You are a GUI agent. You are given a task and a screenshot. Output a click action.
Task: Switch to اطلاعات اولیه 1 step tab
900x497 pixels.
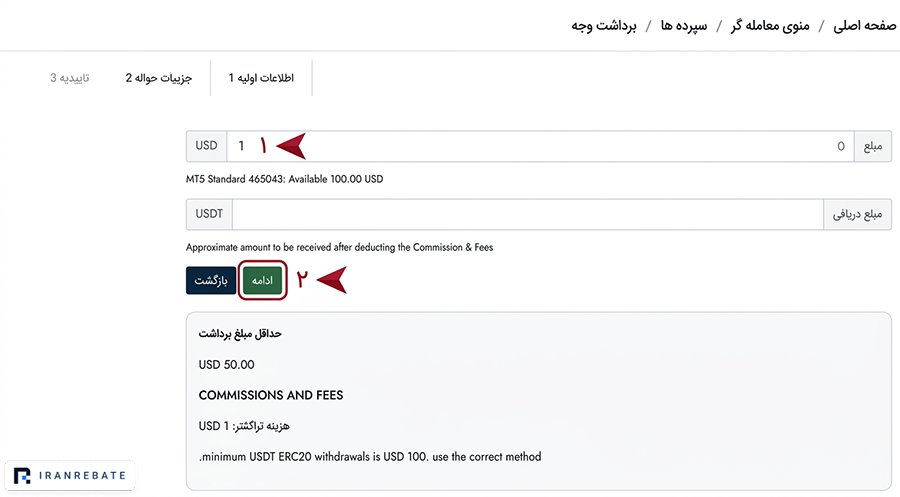pyautogui.click(x=261, y=77)
